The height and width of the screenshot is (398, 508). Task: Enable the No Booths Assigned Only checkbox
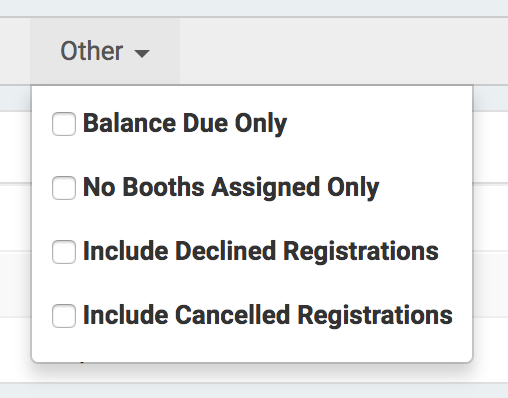click(64, 188)
